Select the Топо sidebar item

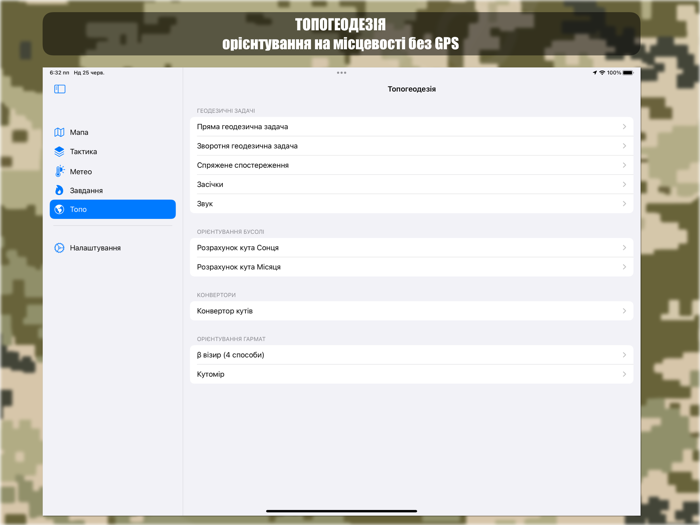[x=112, y=209]
